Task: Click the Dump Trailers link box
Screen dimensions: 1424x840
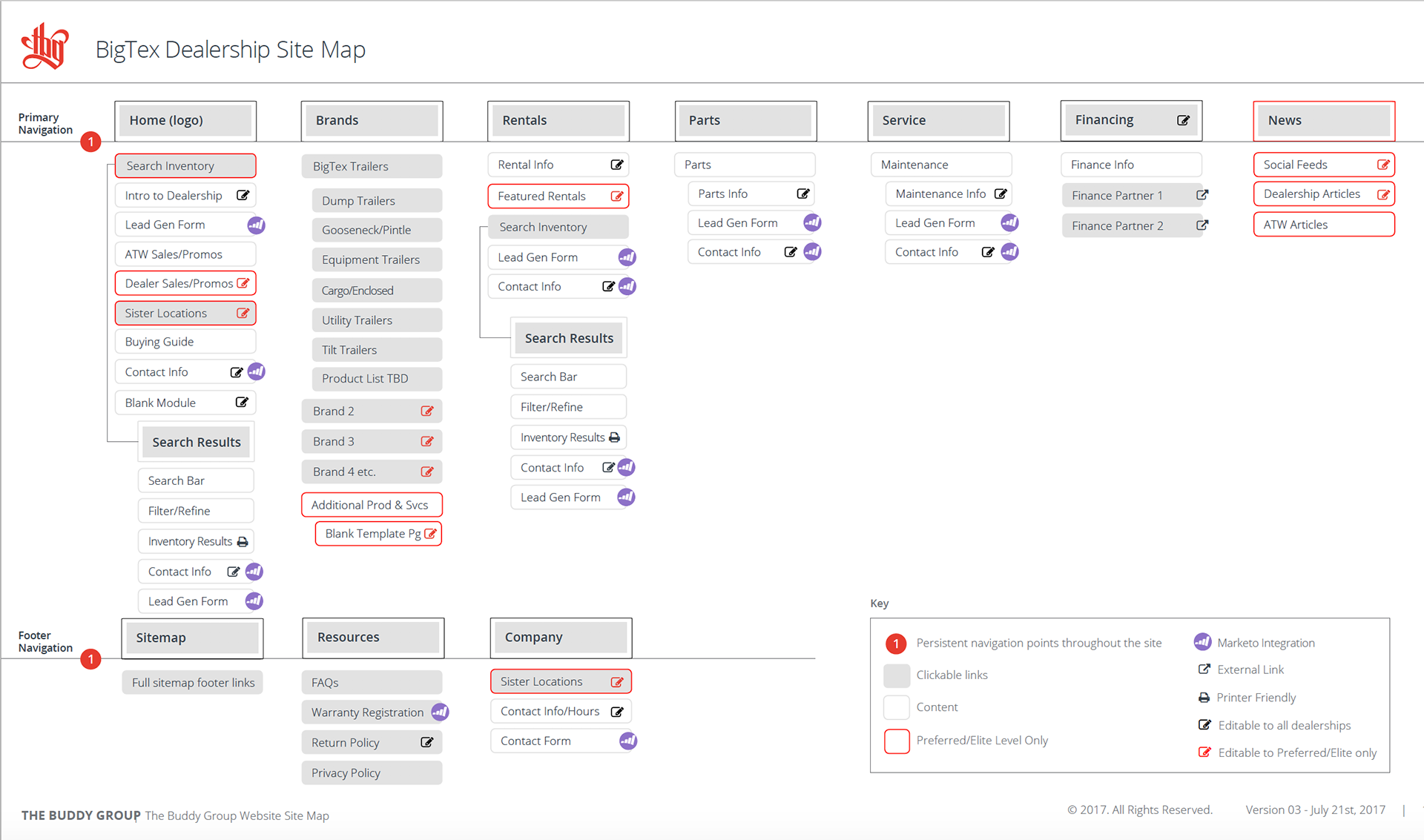Action: point(377,201)
